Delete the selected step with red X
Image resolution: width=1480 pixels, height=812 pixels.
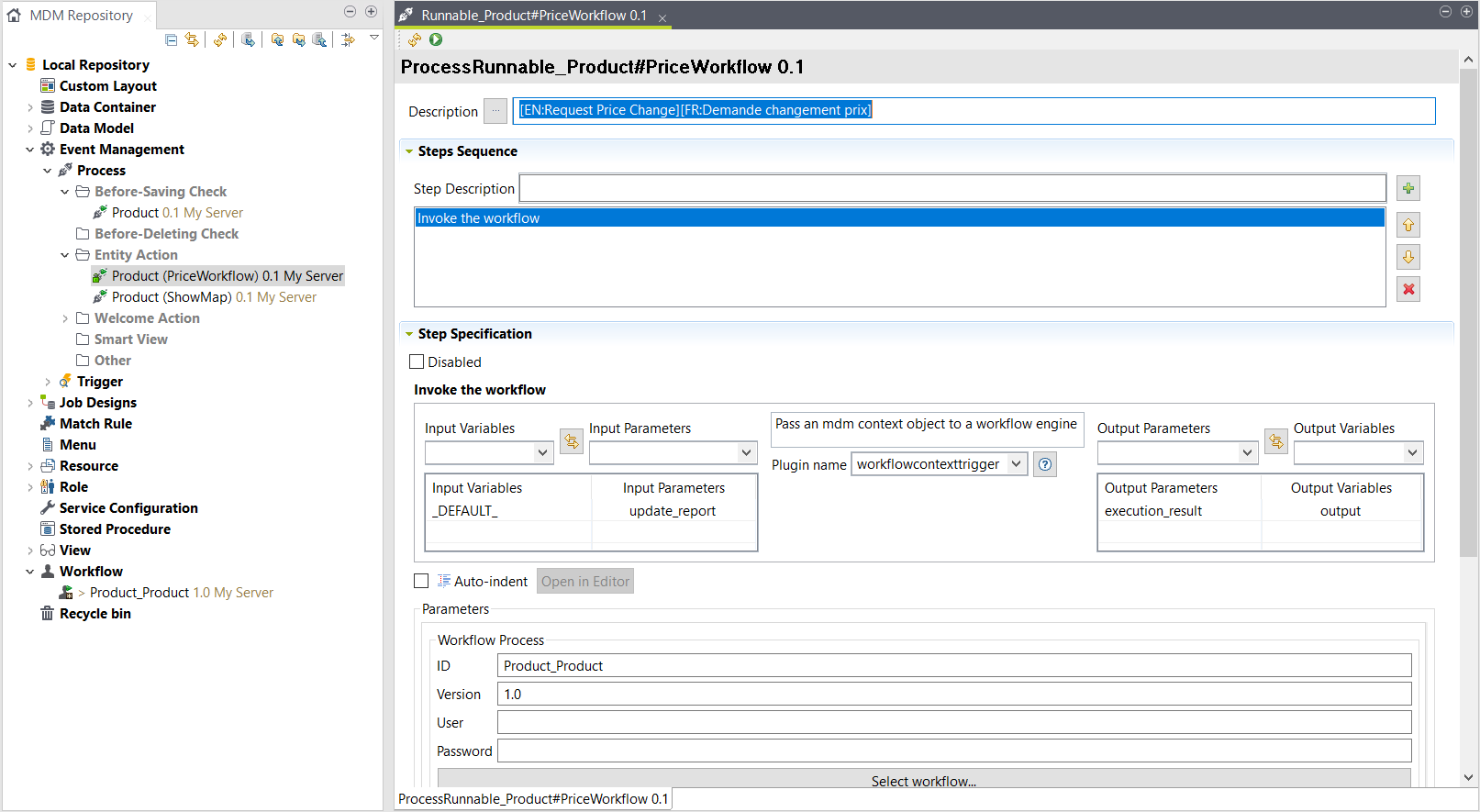coord(1408,289)
